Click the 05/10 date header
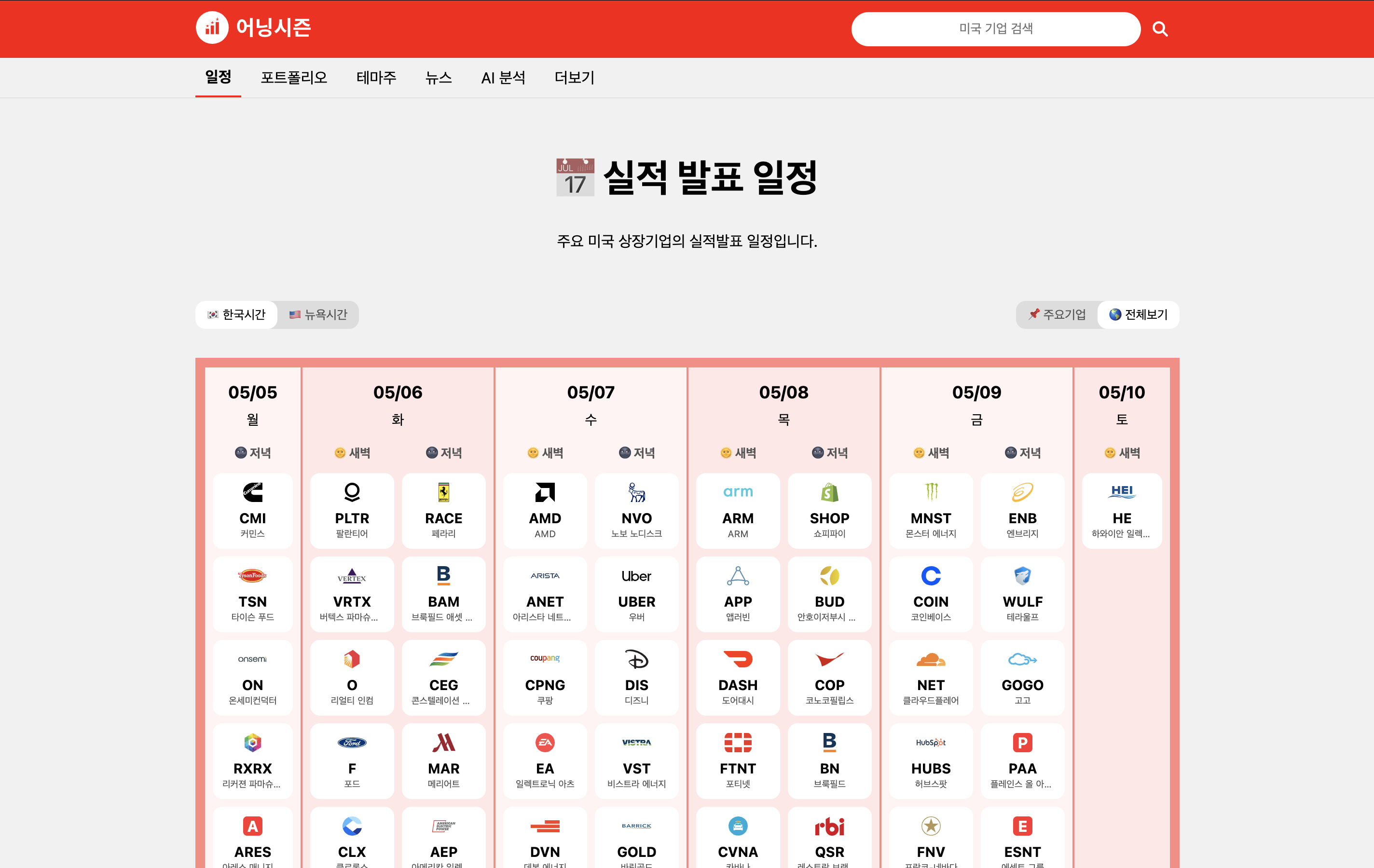Image resolution: width=1374 pixels, height=868 pixels. [1122, 393]
